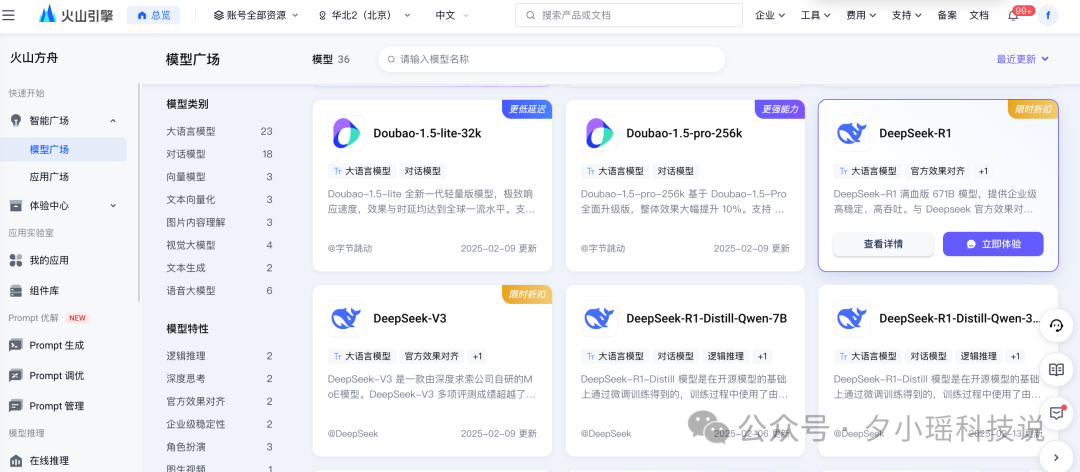Open the 企业 menu
Viewport: 1080px width, 472px height.
click(x=770, y=14)
